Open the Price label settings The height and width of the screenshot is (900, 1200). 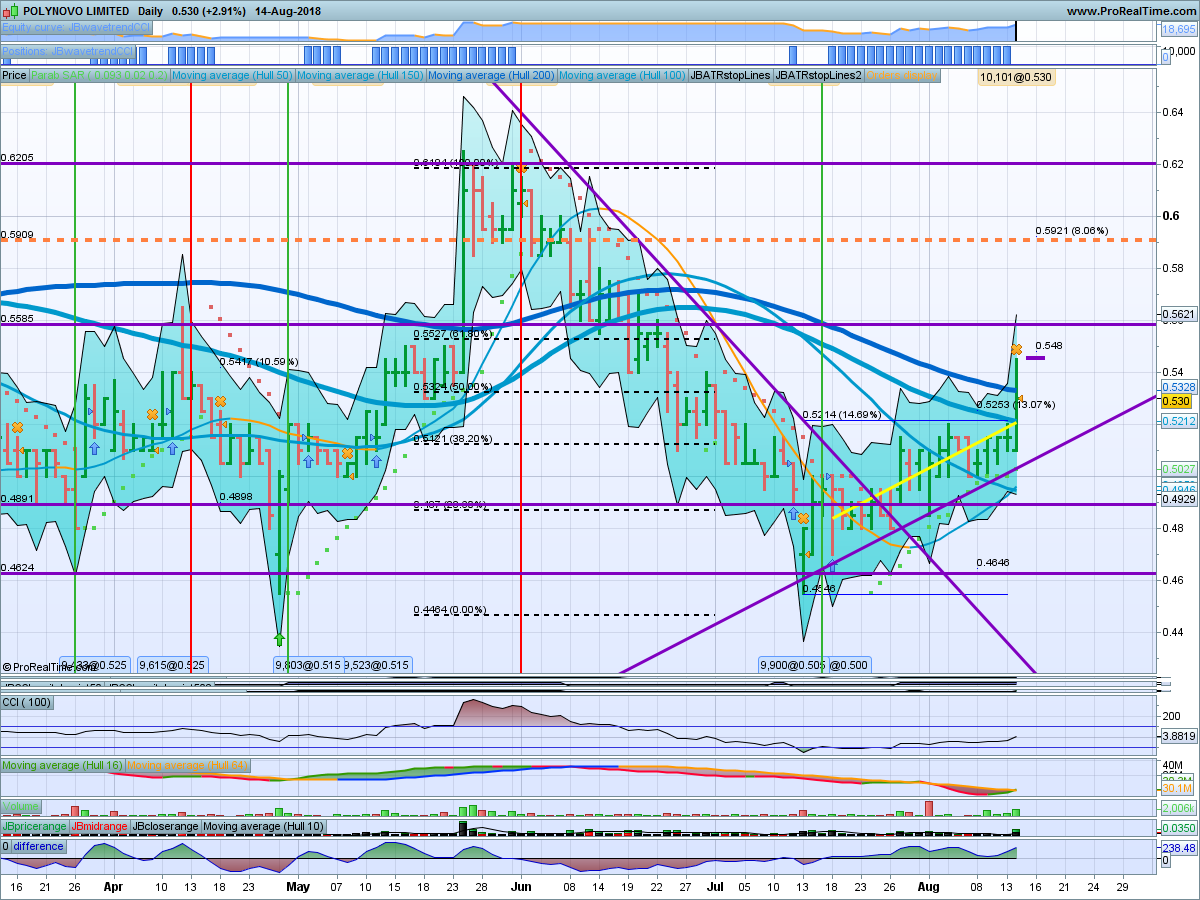coord(14,75)
